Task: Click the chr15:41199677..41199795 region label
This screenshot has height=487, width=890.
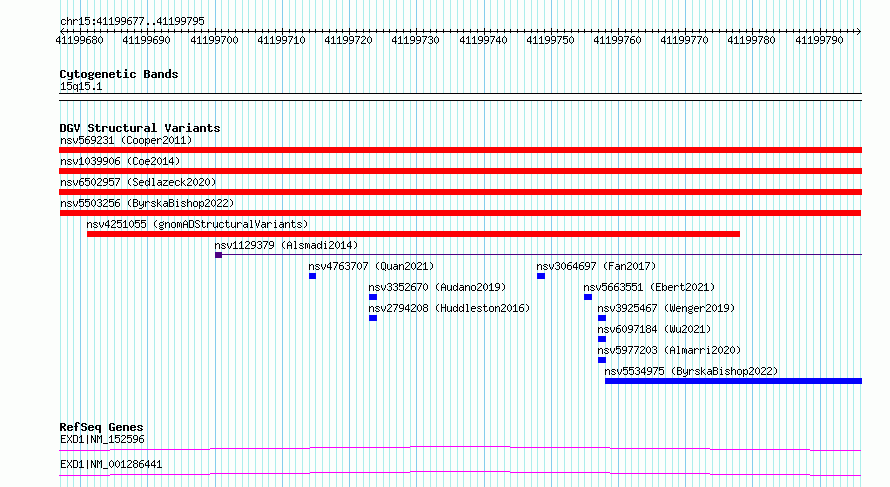Action: click(132, 22)
